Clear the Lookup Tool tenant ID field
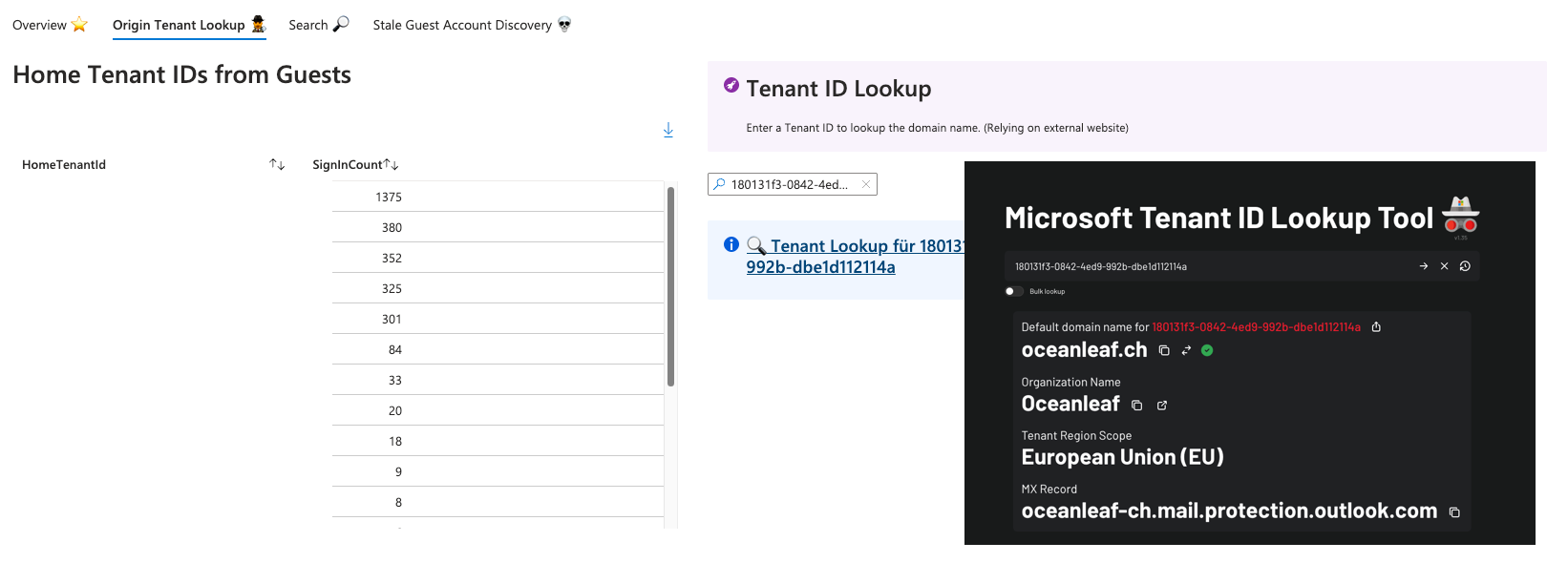This screenshot has height=563, width=1568. 1445,266
